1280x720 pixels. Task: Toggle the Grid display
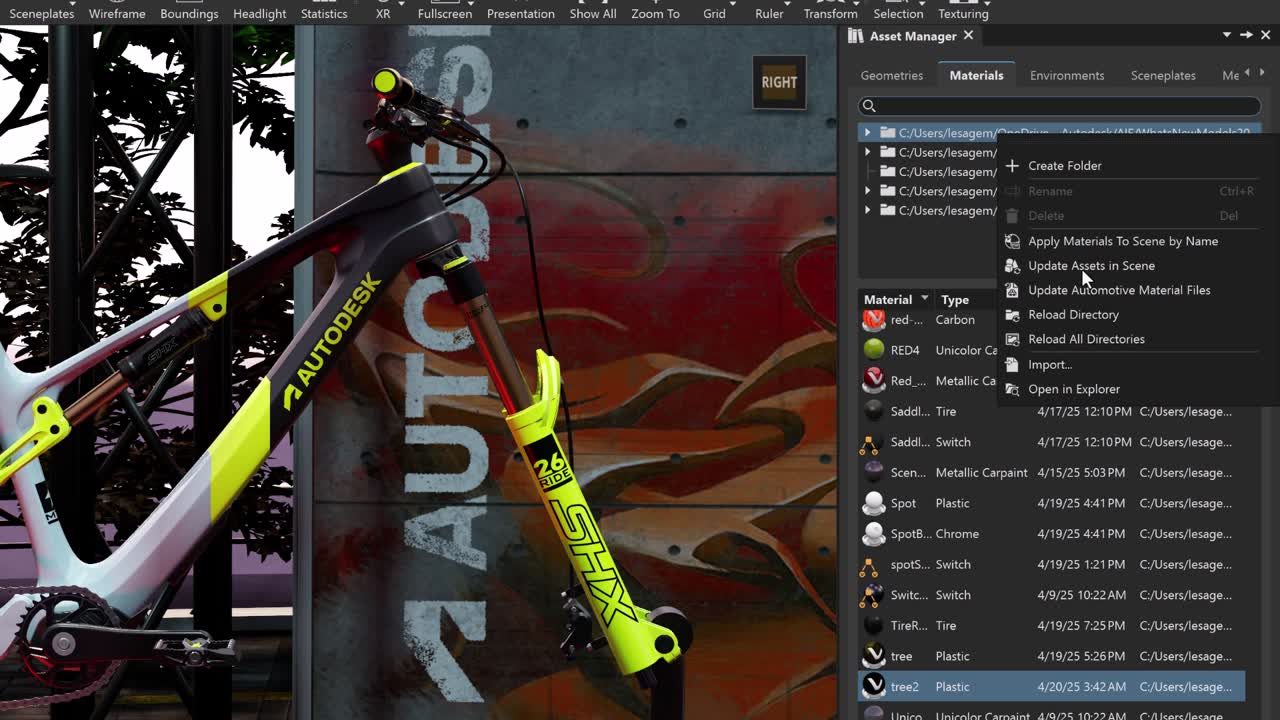click(714, 14)
